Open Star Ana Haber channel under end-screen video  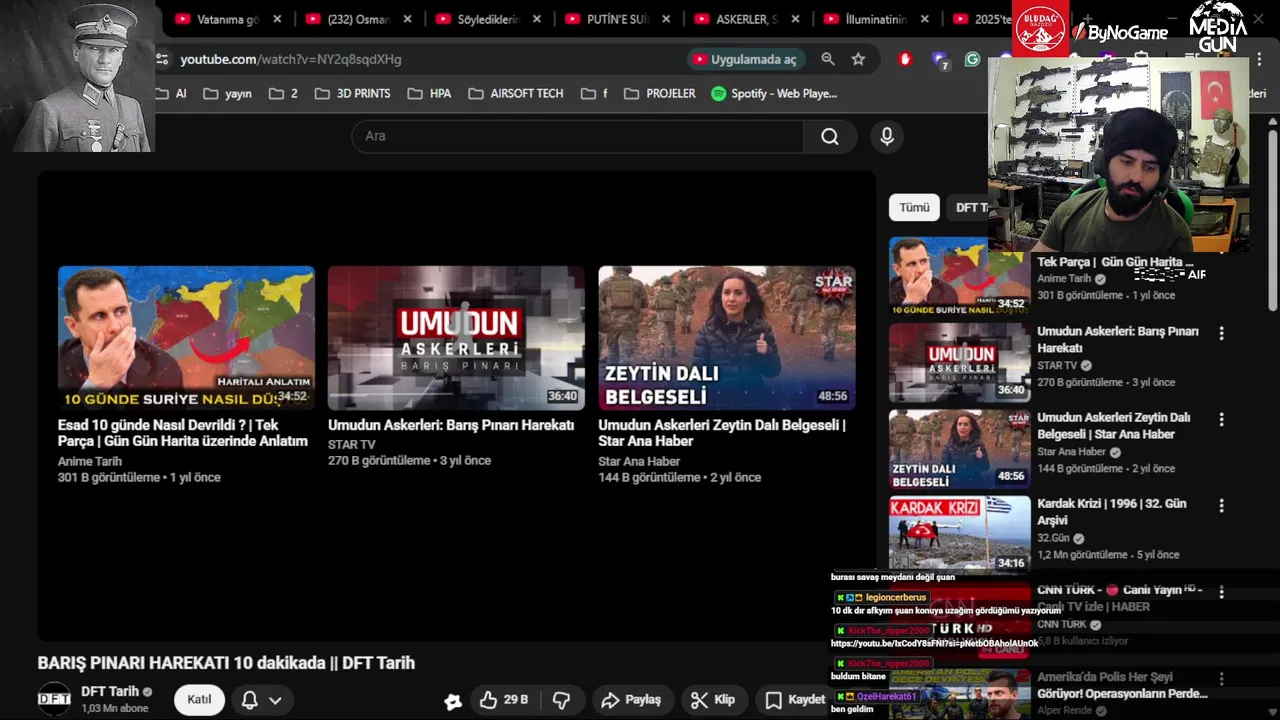(x=639, y=461)
